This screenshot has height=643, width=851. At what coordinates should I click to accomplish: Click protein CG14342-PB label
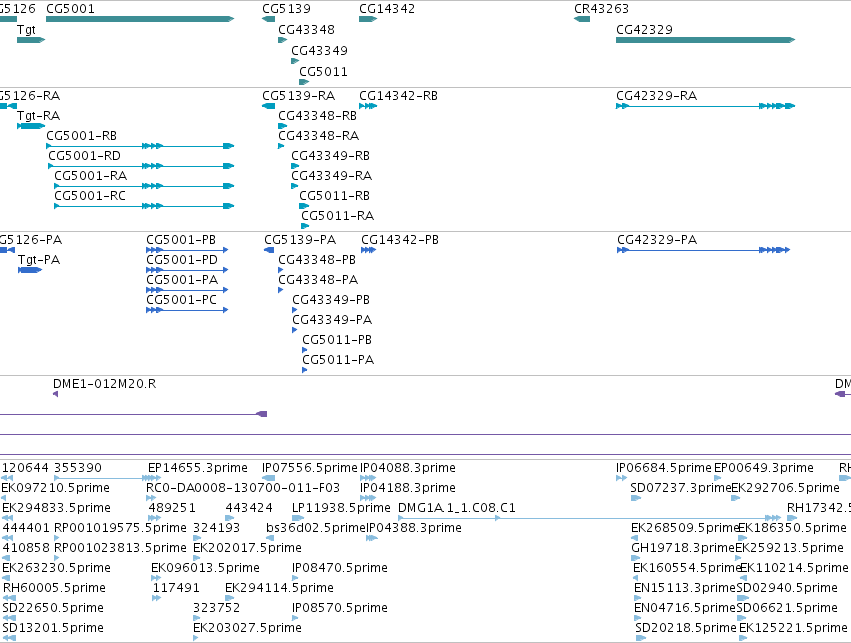[400, 240]
